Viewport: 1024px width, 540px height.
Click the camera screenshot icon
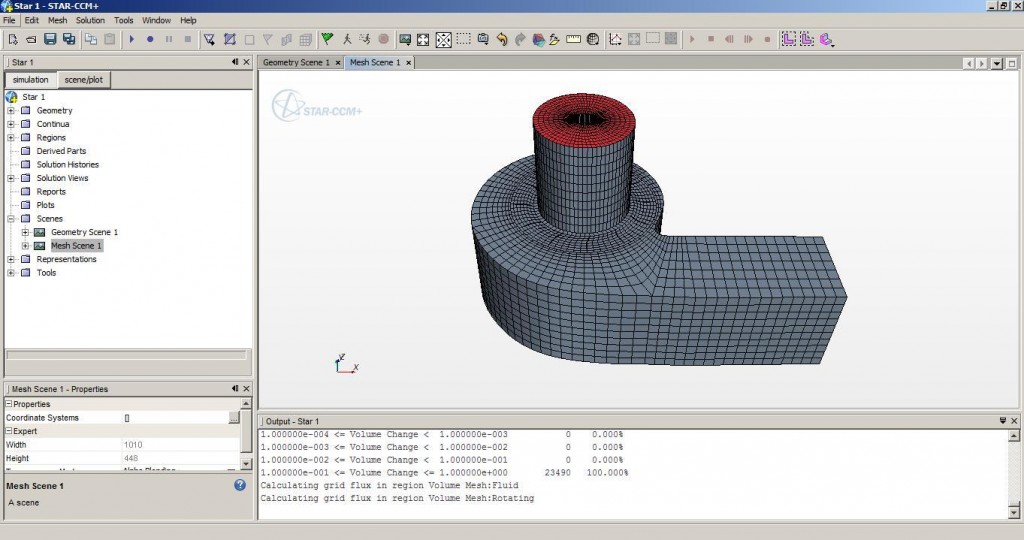(482, 39)
